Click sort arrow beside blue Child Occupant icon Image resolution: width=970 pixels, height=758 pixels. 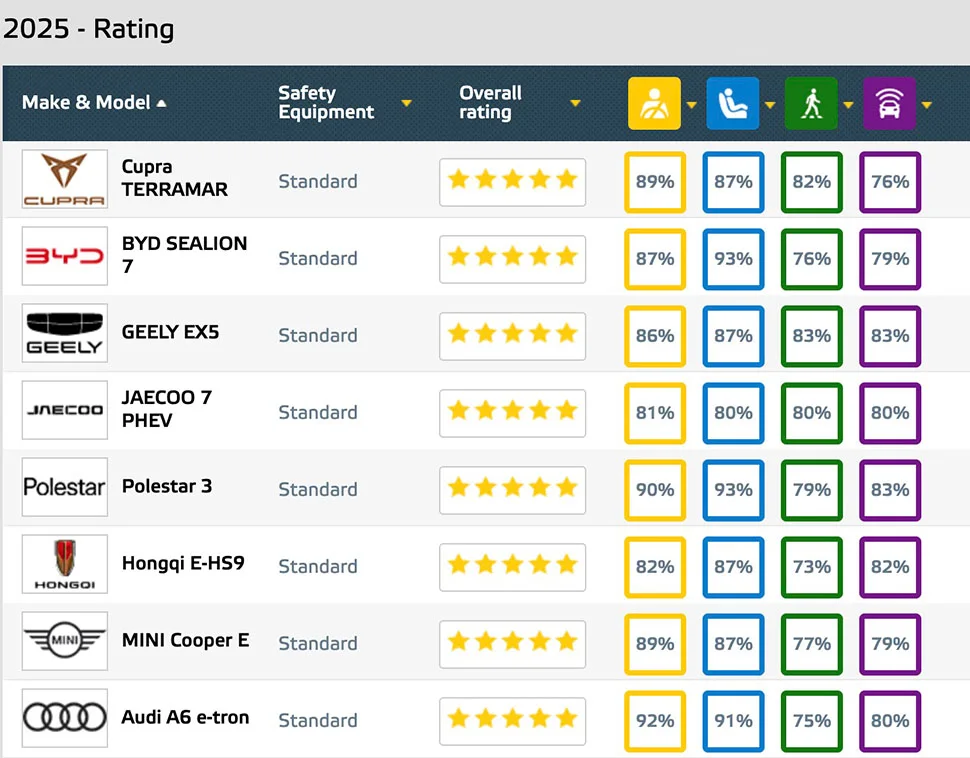click(770, 105)
